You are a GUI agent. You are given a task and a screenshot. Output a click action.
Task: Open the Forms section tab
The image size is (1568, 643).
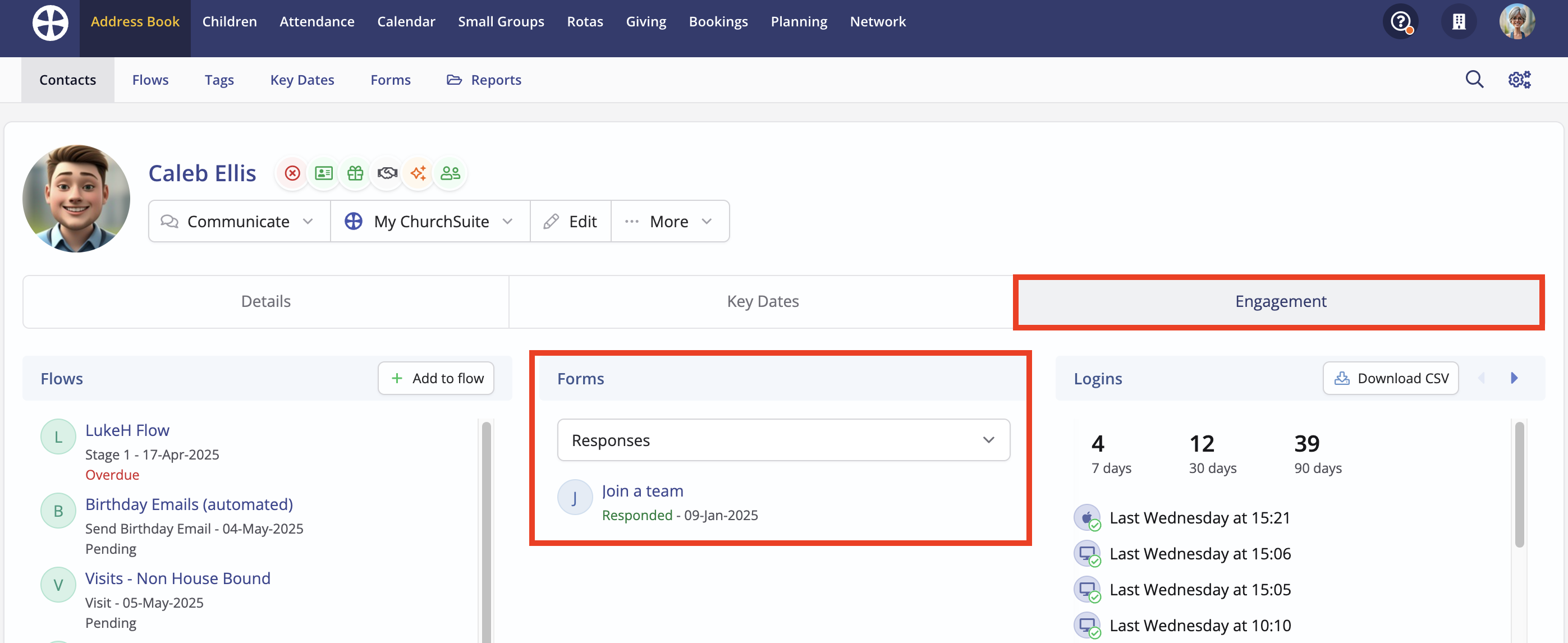pos(391,80)
